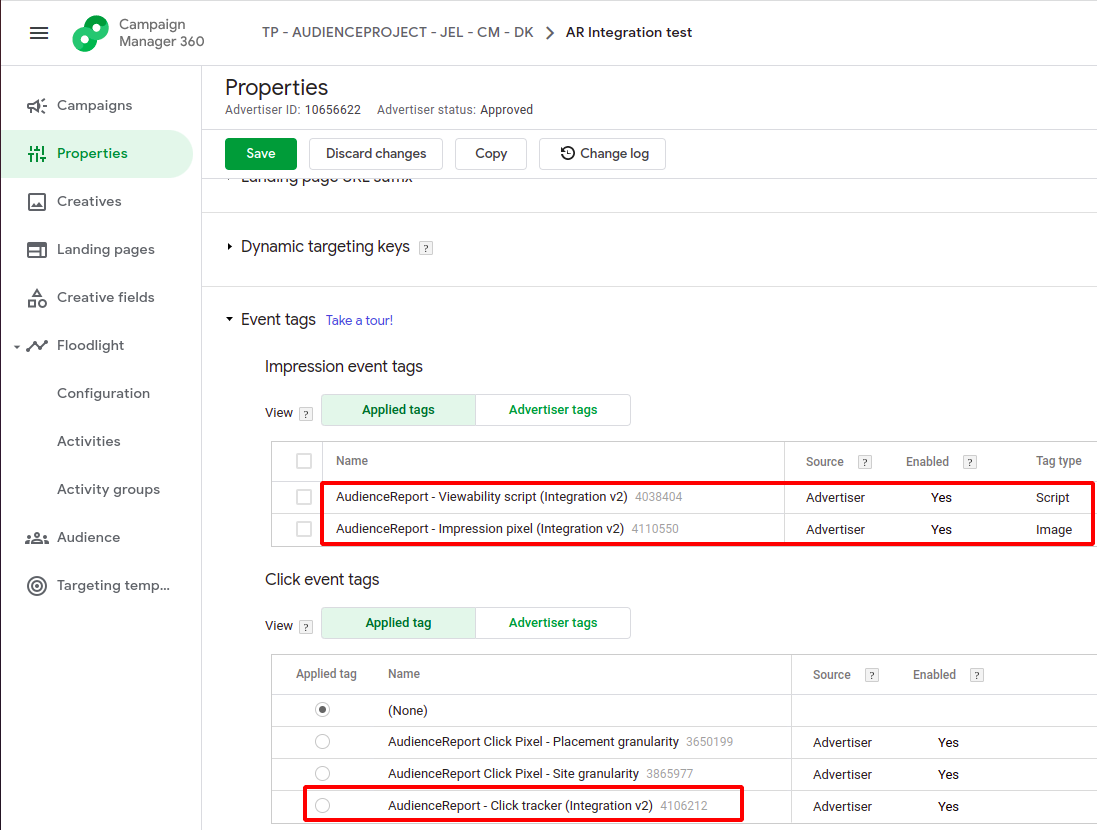Click AudienceReport - Click tracker tag name
This screenshot has width=1097, height=830.
[x=521, y=806]
